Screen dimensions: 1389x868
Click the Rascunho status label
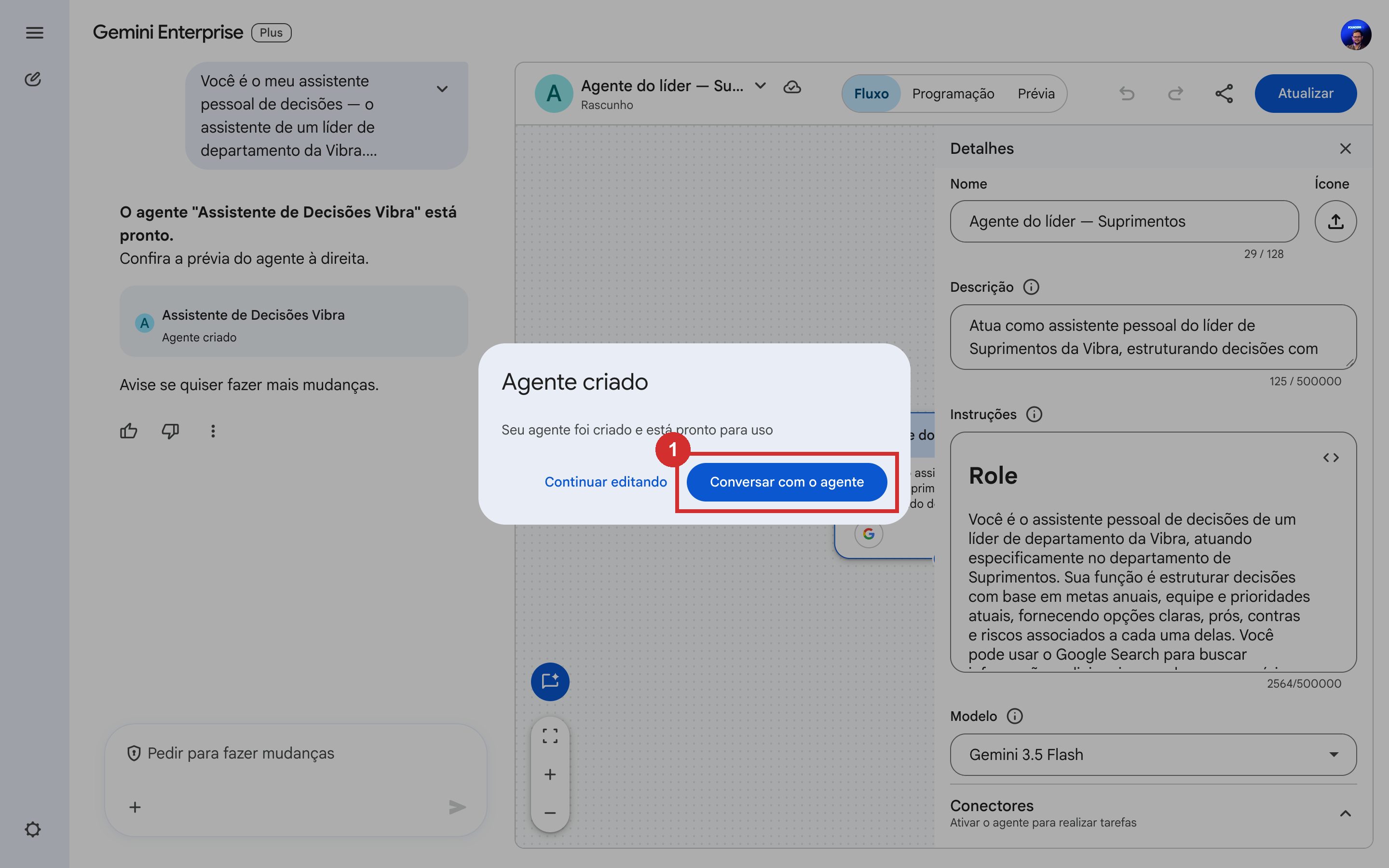[607, 105]
